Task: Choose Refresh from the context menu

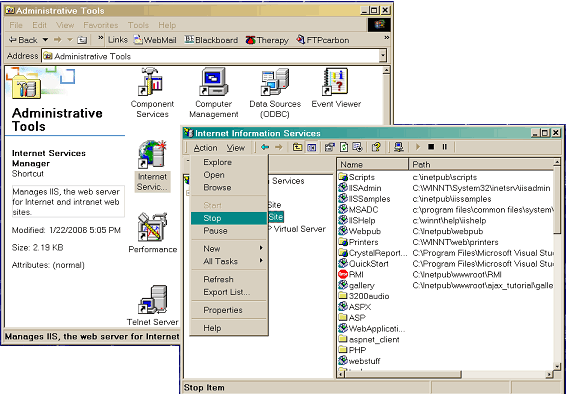Action: (x=229, y=279)
